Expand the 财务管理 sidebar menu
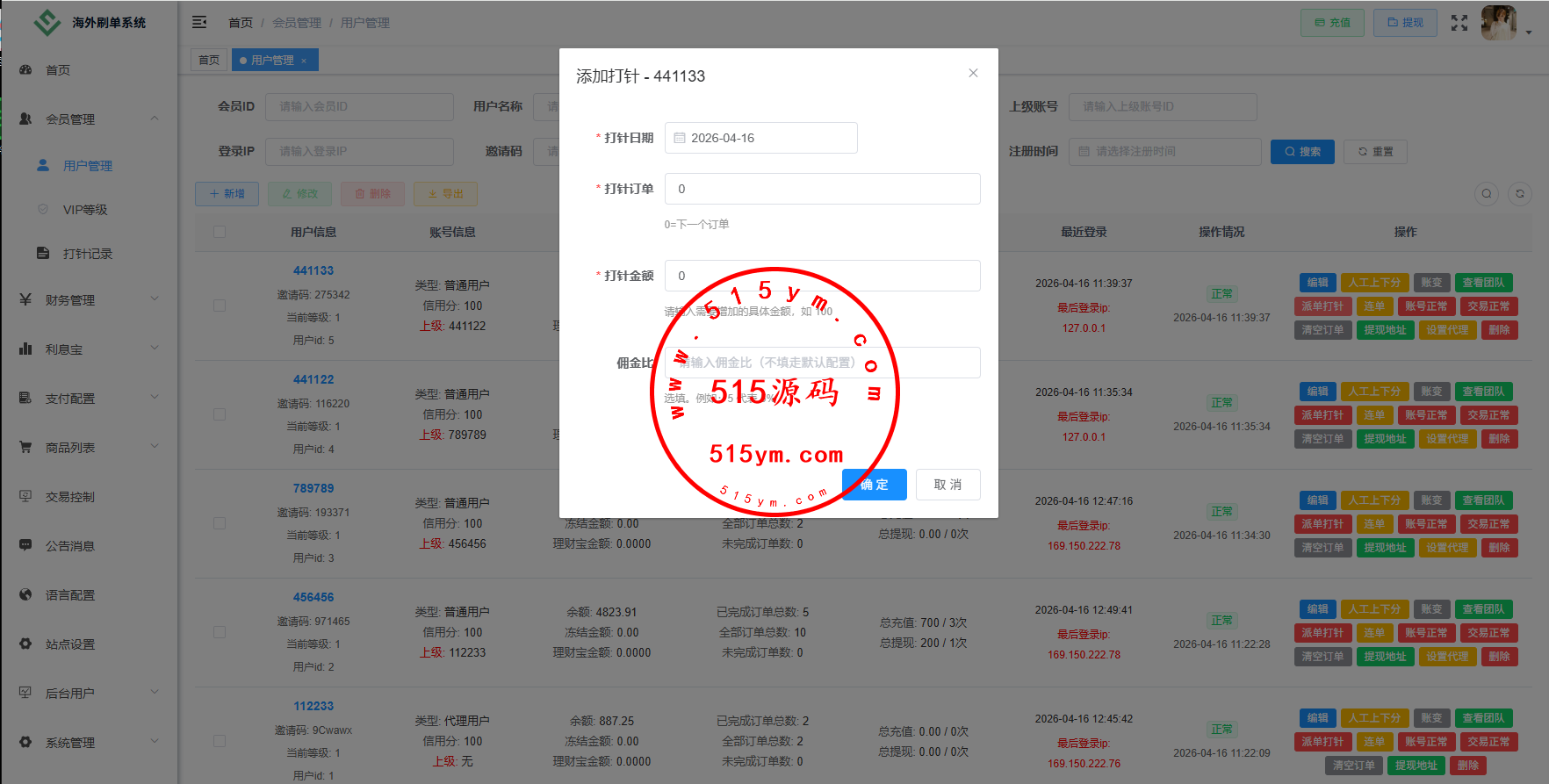The height and width of the screenshot is (784, 1549). click(88, 299)
